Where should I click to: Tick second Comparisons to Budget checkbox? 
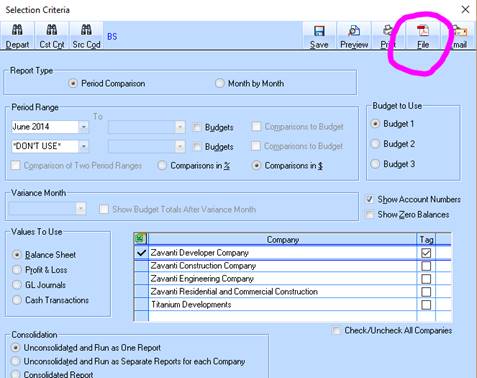pyautogui.click(x=256, y=146)
